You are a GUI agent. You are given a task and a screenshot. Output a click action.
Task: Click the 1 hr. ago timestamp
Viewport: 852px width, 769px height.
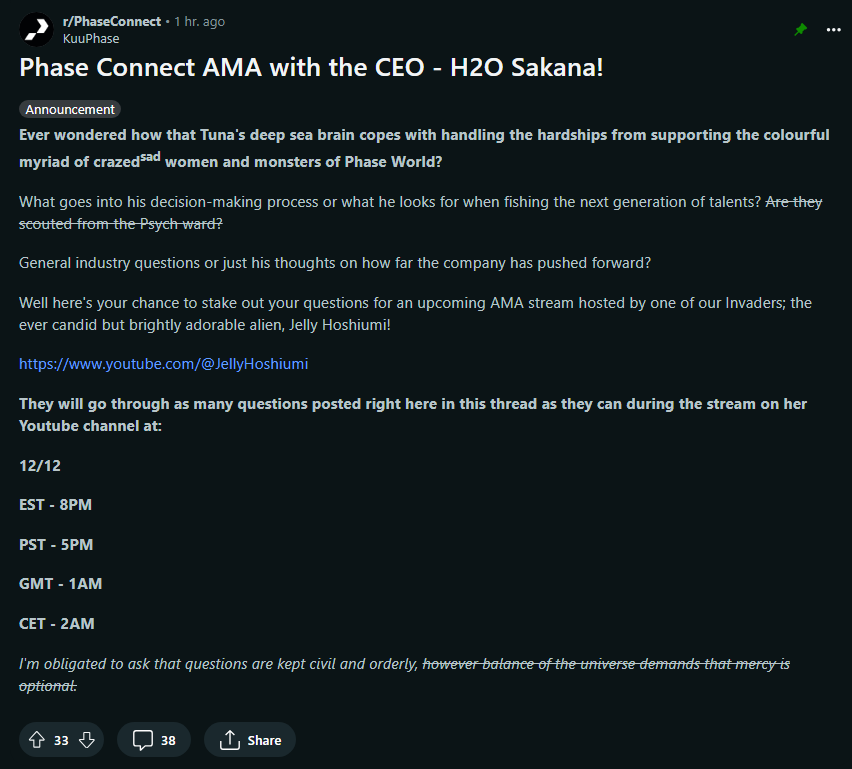199,21
